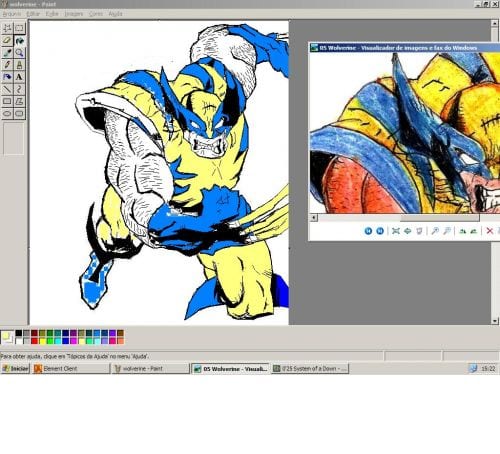Click Best Fit icon in image viewer
Screen dimensions: 500x454
click(396, 231)
